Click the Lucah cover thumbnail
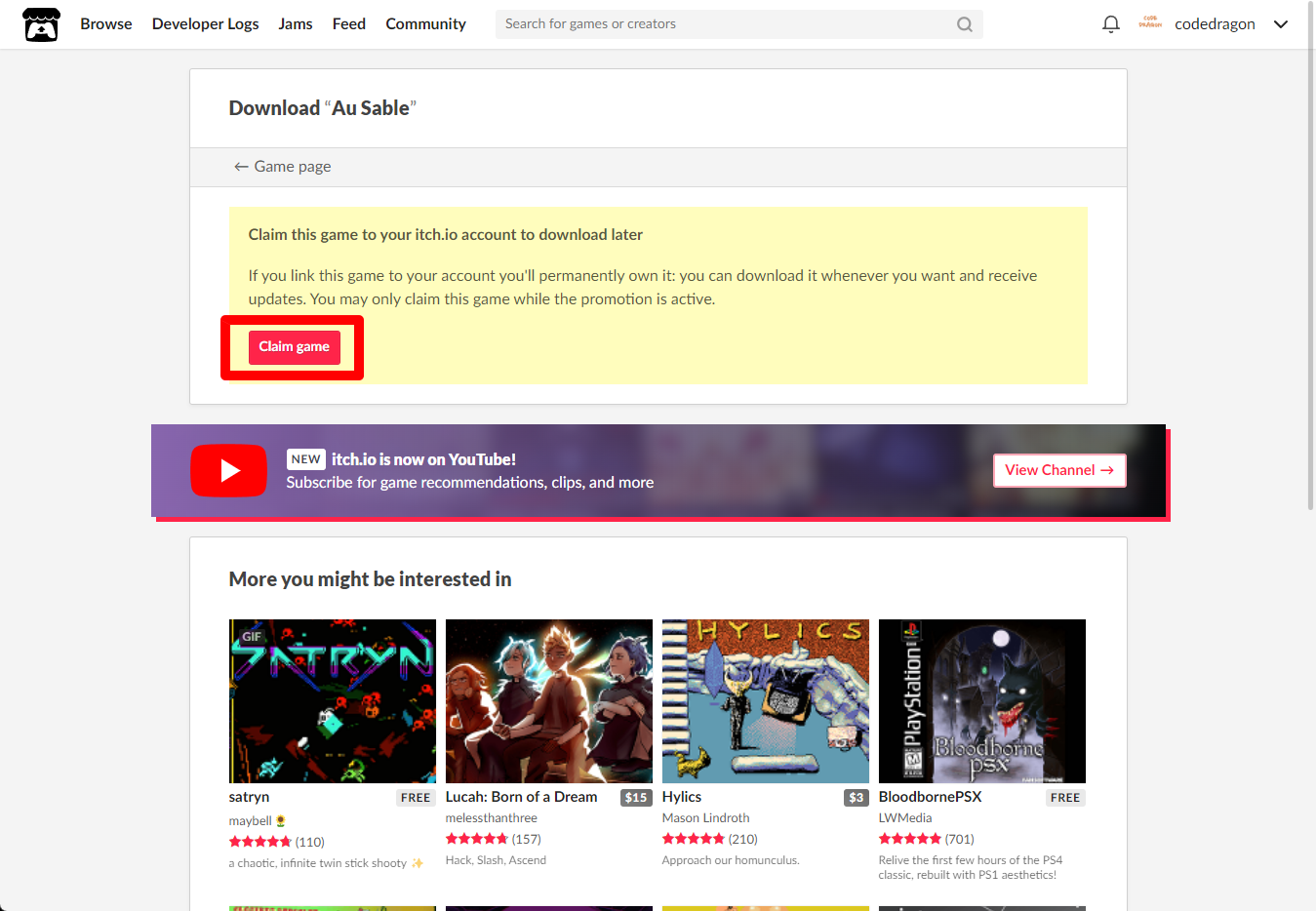The width and height of the screenshot is (1316, 911). [548, 701]
